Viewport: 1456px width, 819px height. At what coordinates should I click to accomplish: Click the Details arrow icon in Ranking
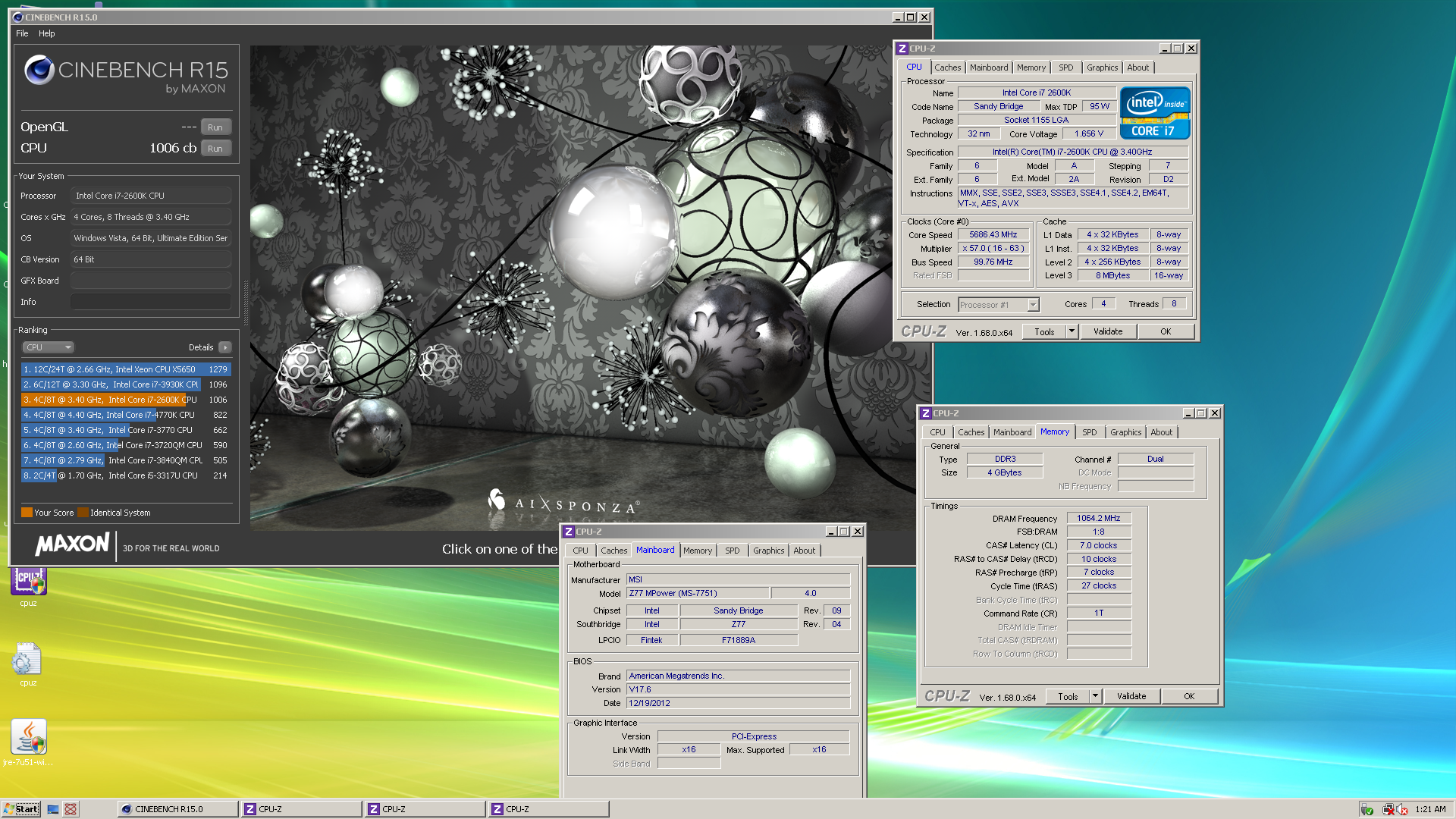click(224, 347)
